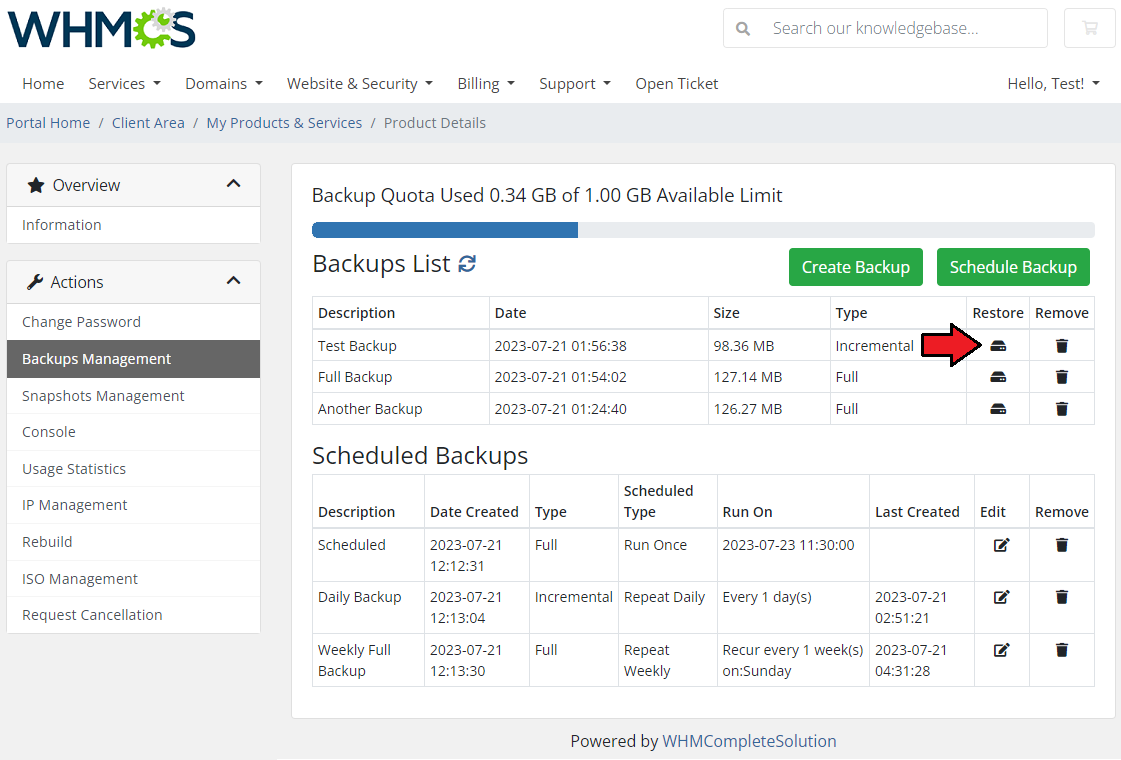Screen dimensions: 1121x760
Task: Follow Client Area breadcrumb link
Action: pyautogui.click(x=148, y=123)
